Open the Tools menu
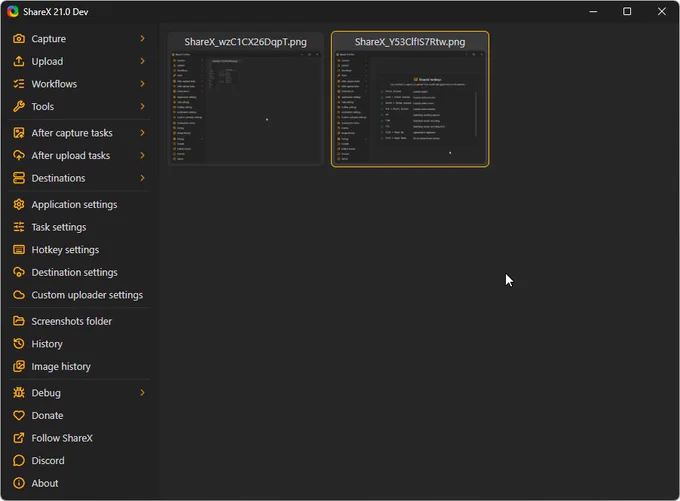The height and width of the screenshot is (501, 680). point(79,106)
